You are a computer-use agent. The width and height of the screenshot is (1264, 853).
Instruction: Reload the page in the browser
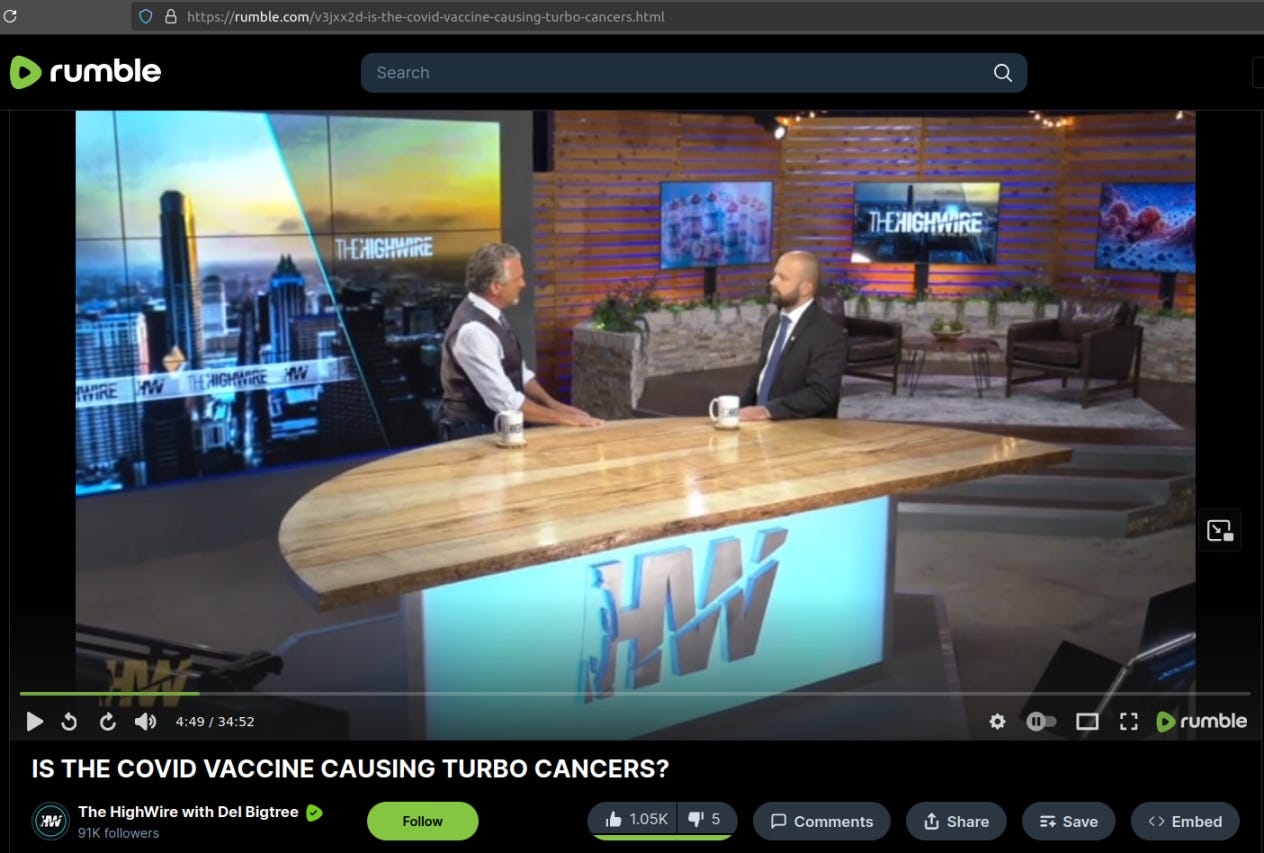[x=11, y=16]
